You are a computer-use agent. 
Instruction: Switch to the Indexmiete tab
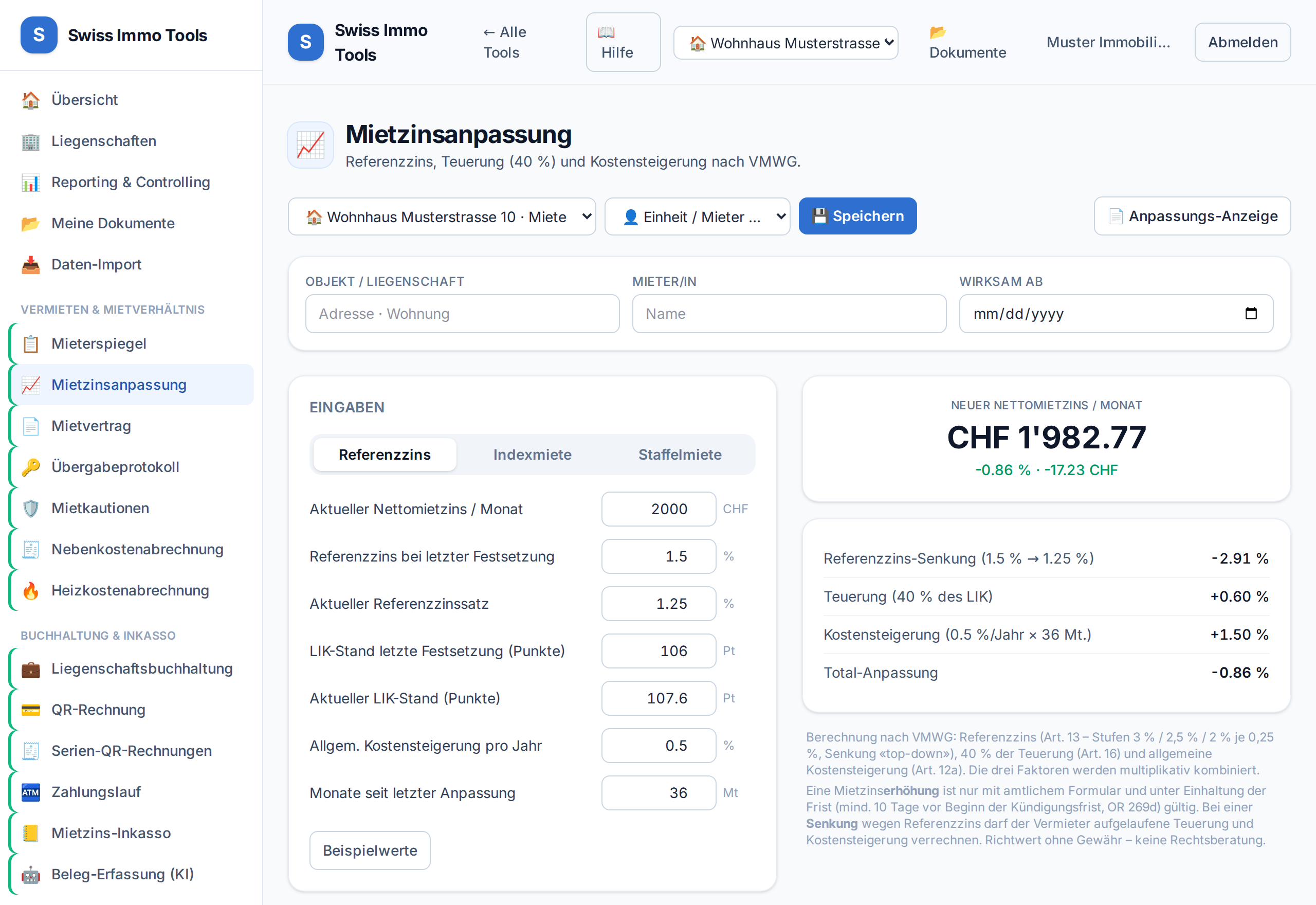pyautogui.click(x=532, y=455)
